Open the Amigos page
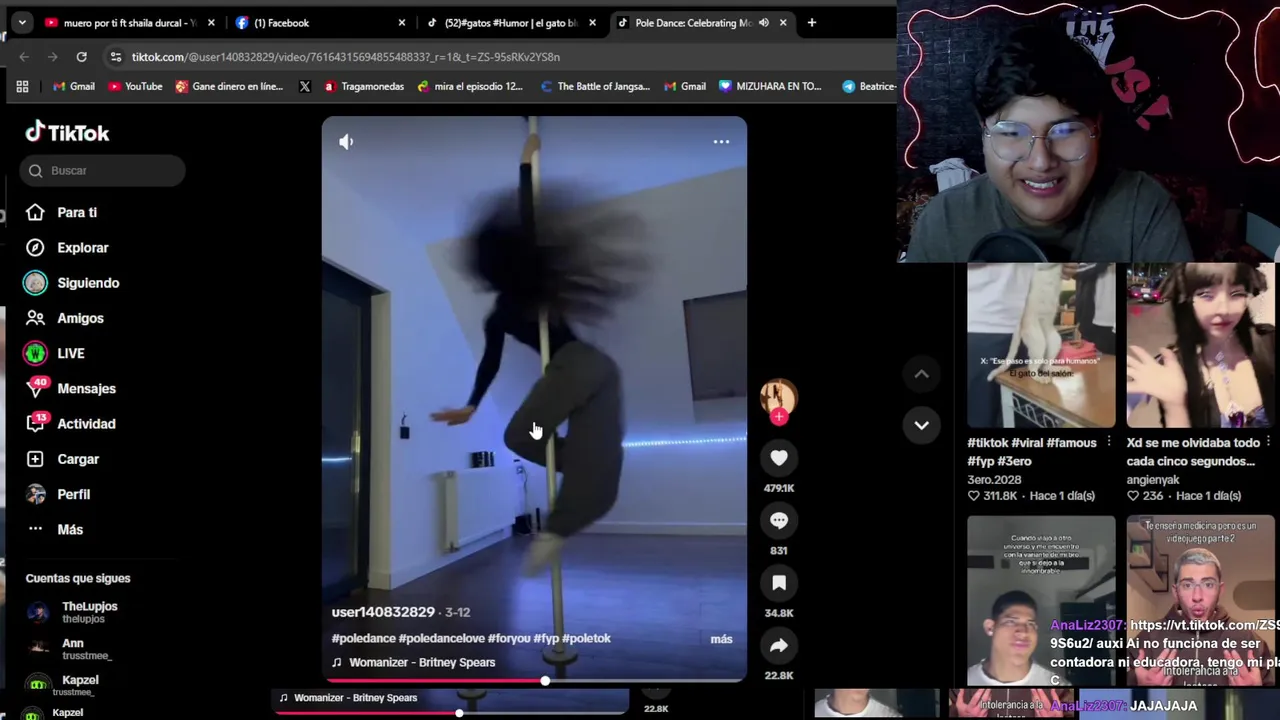 [x=80, y=318]
